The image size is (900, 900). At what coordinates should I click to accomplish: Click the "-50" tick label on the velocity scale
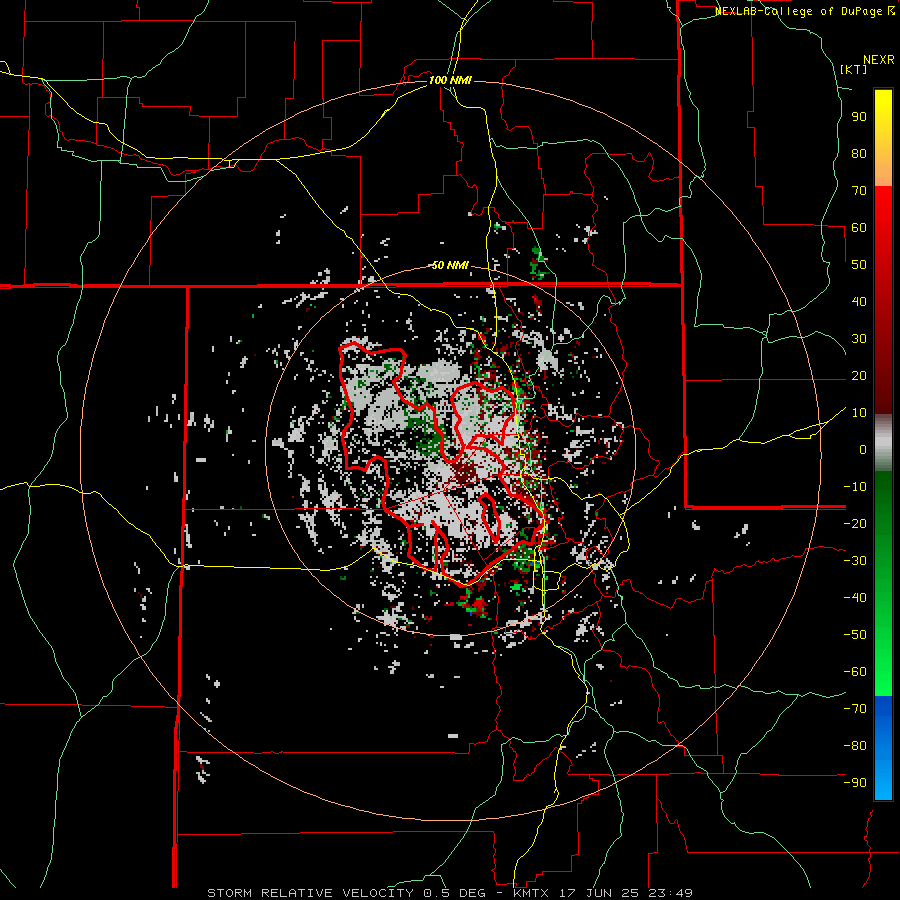coord(855,635)
